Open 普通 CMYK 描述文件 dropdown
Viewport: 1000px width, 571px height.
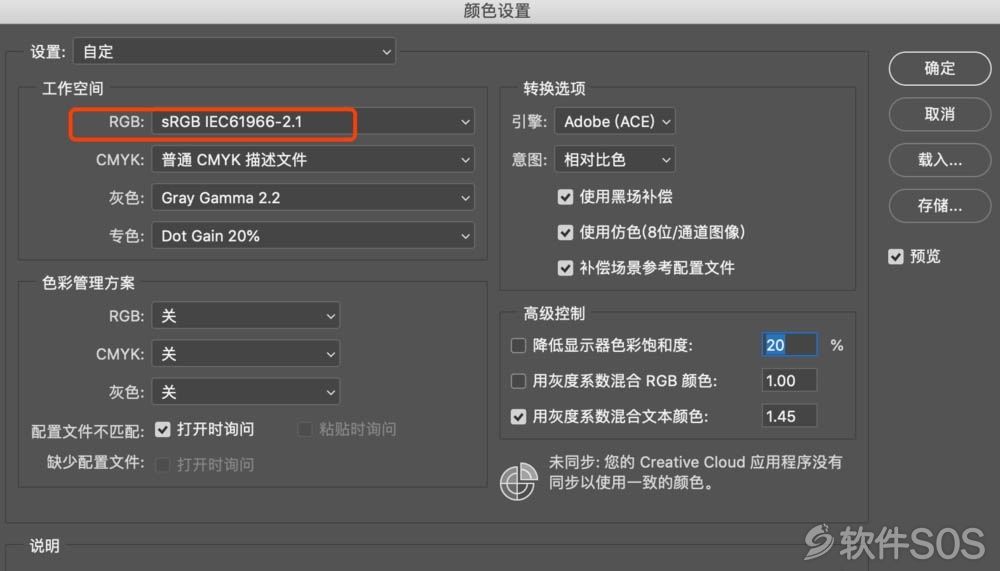click(x=313, y=159)
